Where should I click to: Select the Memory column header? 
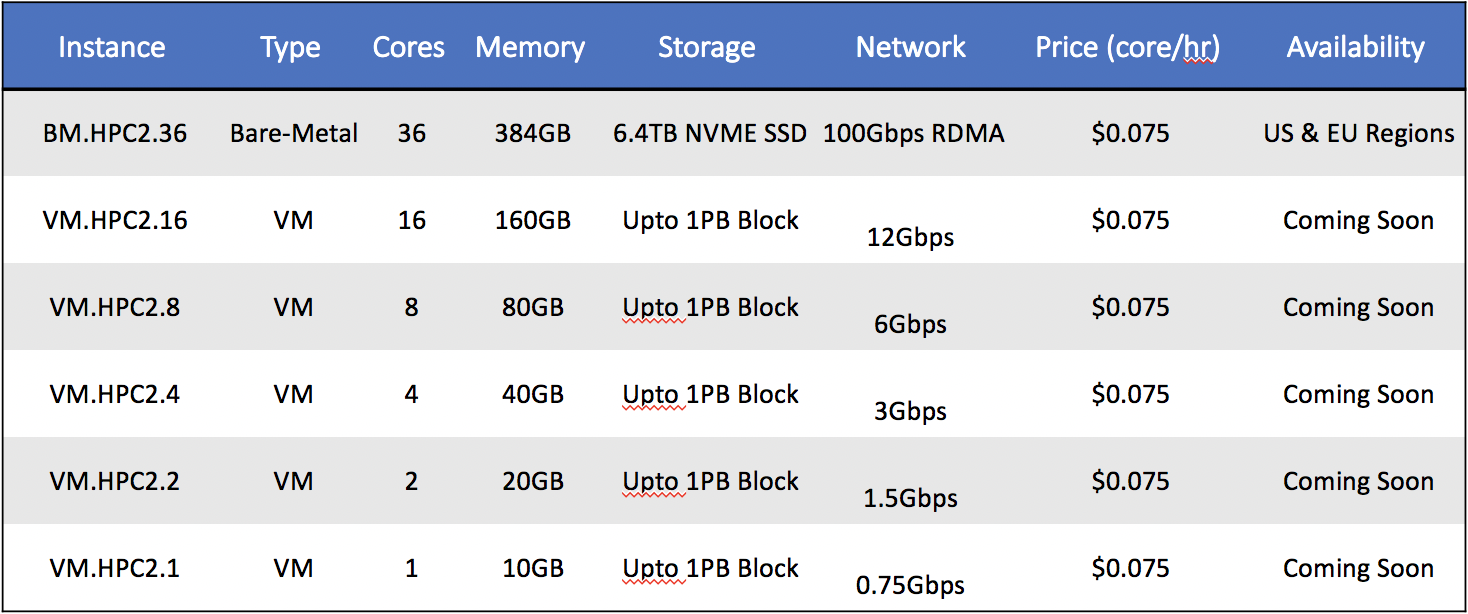(530, 47)
